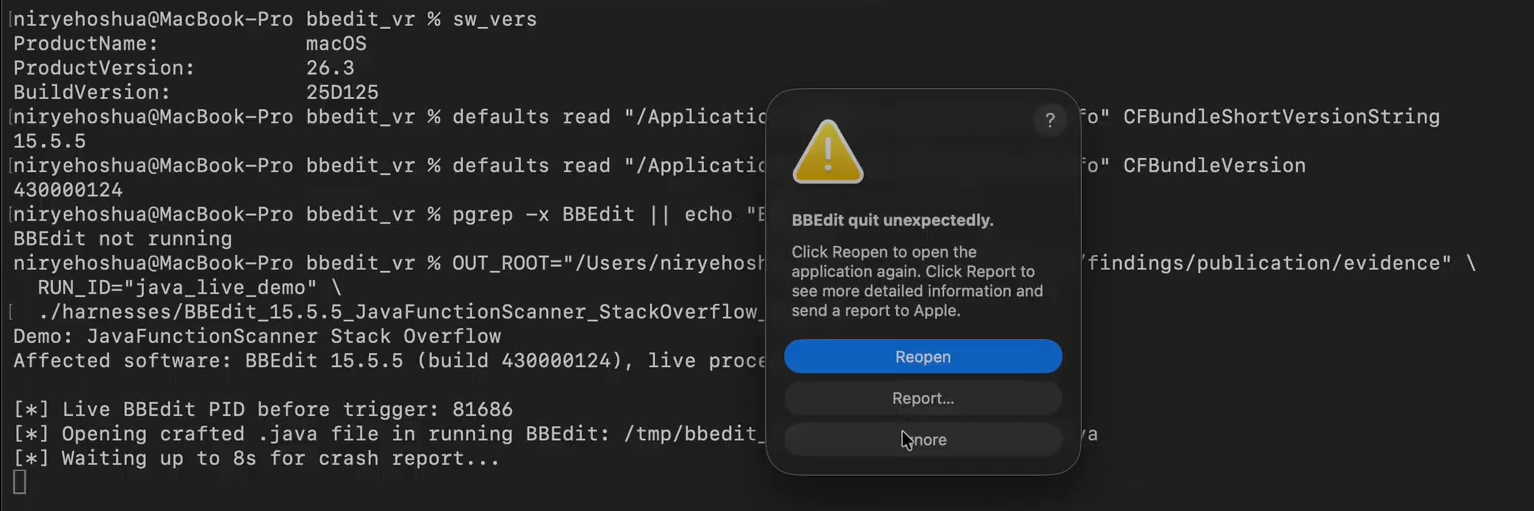Click the yellow warning triangle icon
This screenshot has width=1534, height=511.
(828, 152)
